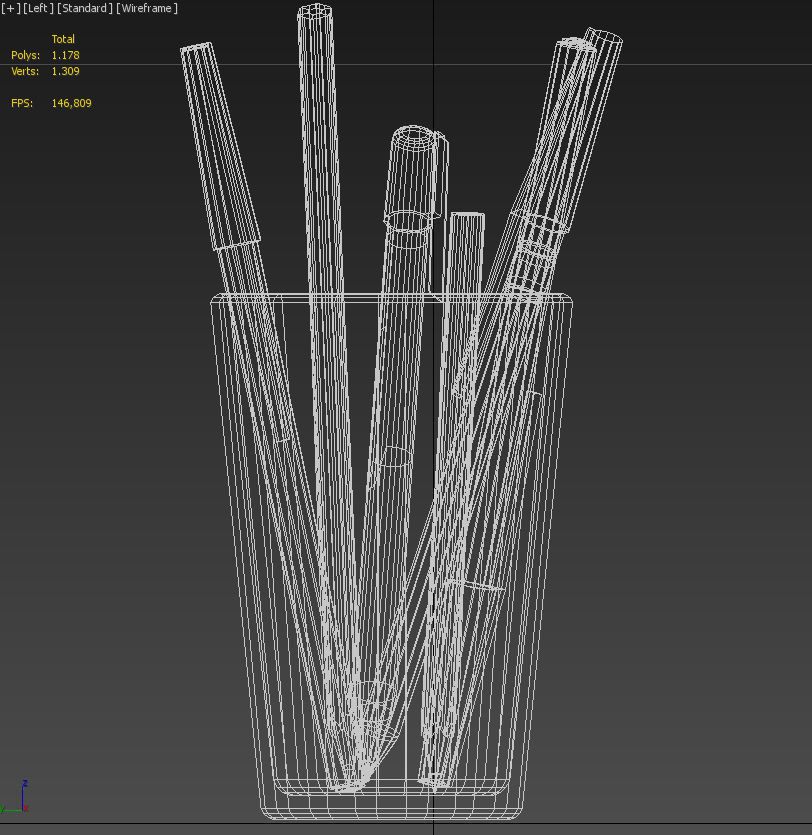Select the FPS value 146,809

pos(71,103)
